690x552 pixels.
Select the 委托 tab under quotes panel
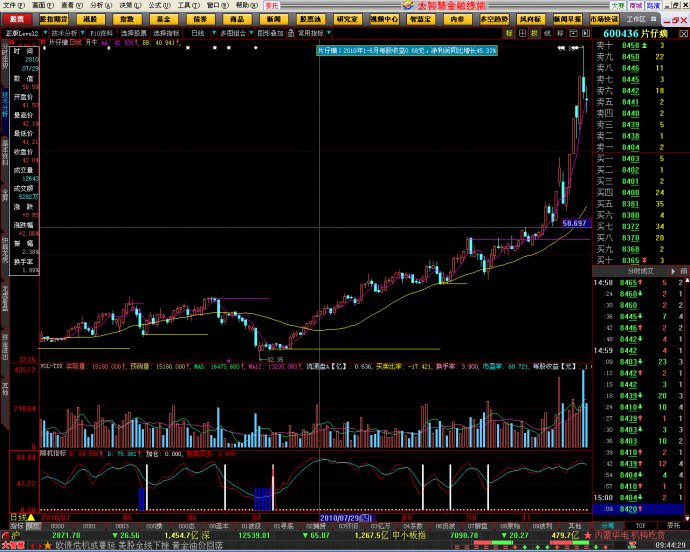point(673,526)
